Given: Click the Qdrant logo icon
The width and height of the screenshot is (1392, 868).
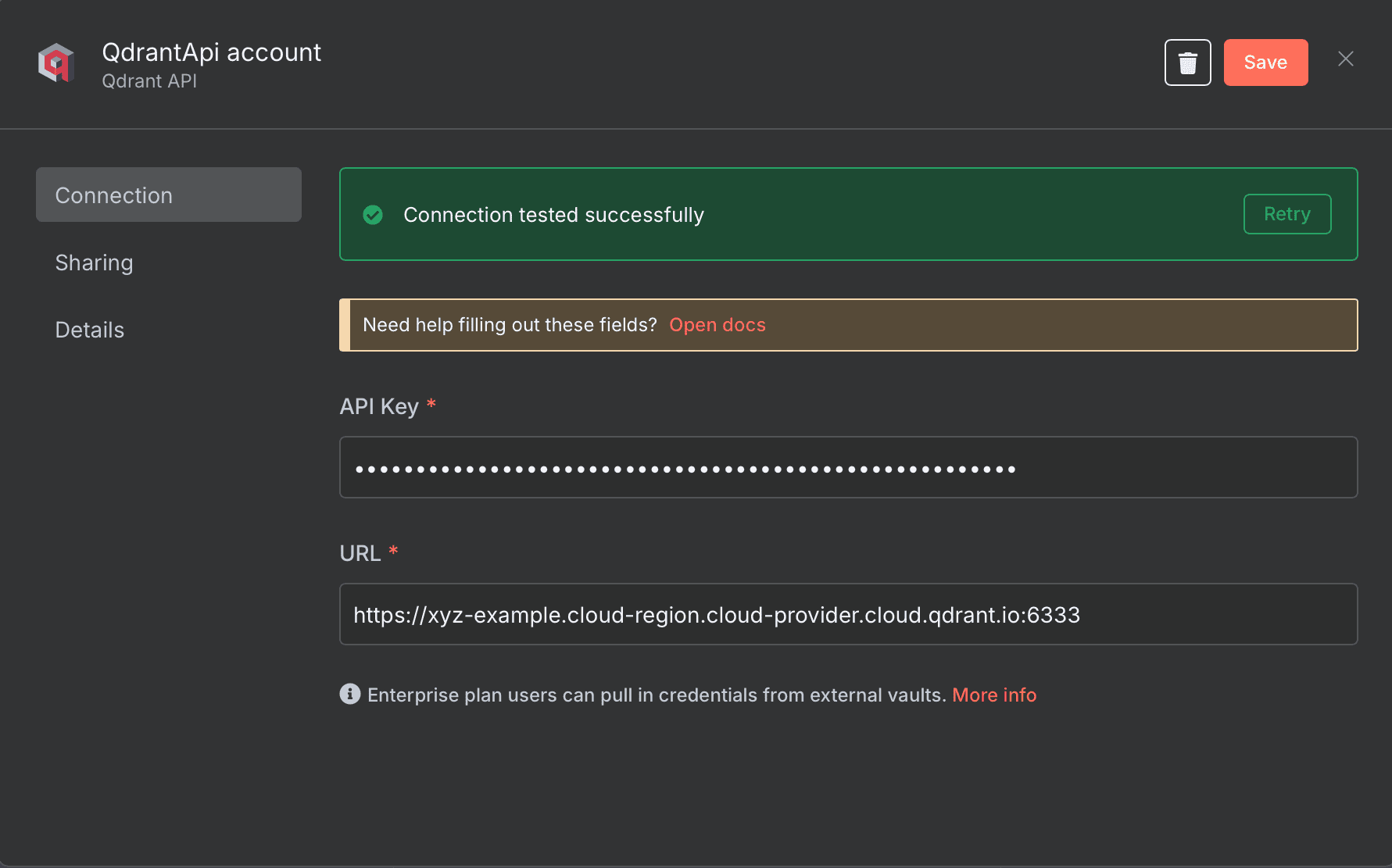Looking at the screenshot, I should click(56, 63).
